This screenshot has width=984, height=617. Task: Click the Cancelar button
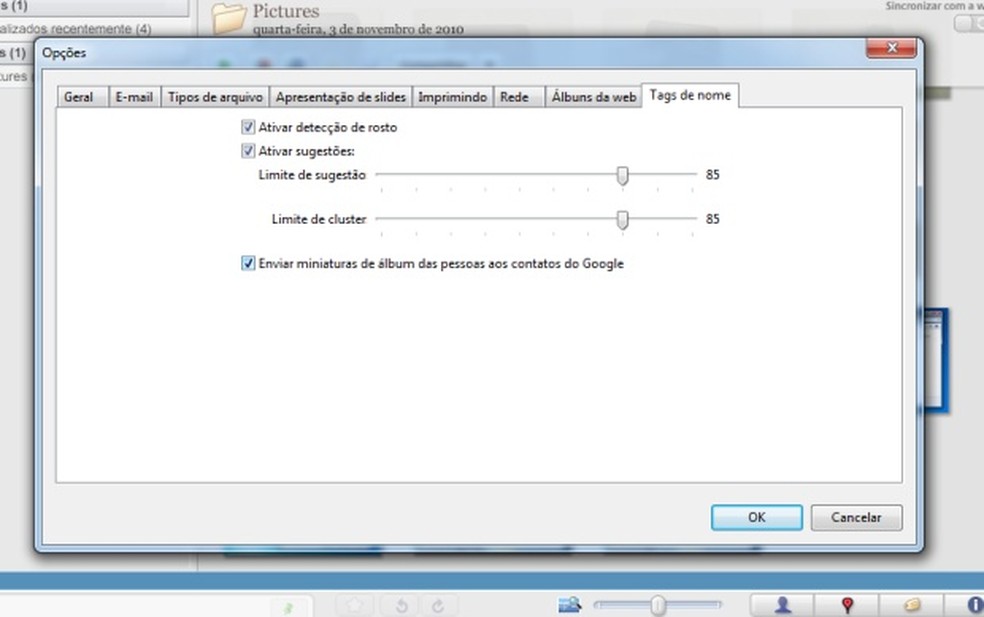pos(856,517)
